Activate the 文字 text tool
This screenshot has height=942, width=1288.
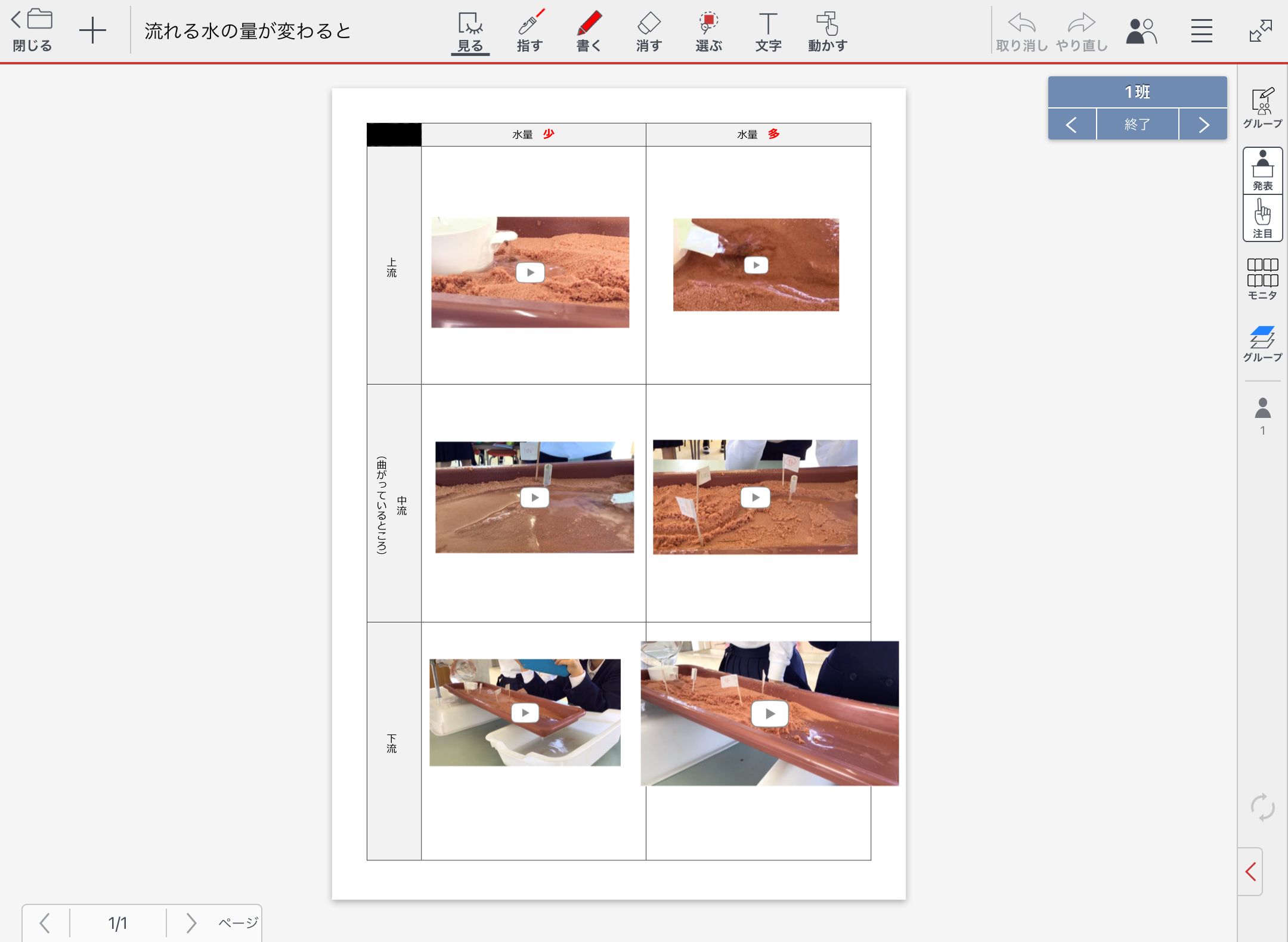768,31
